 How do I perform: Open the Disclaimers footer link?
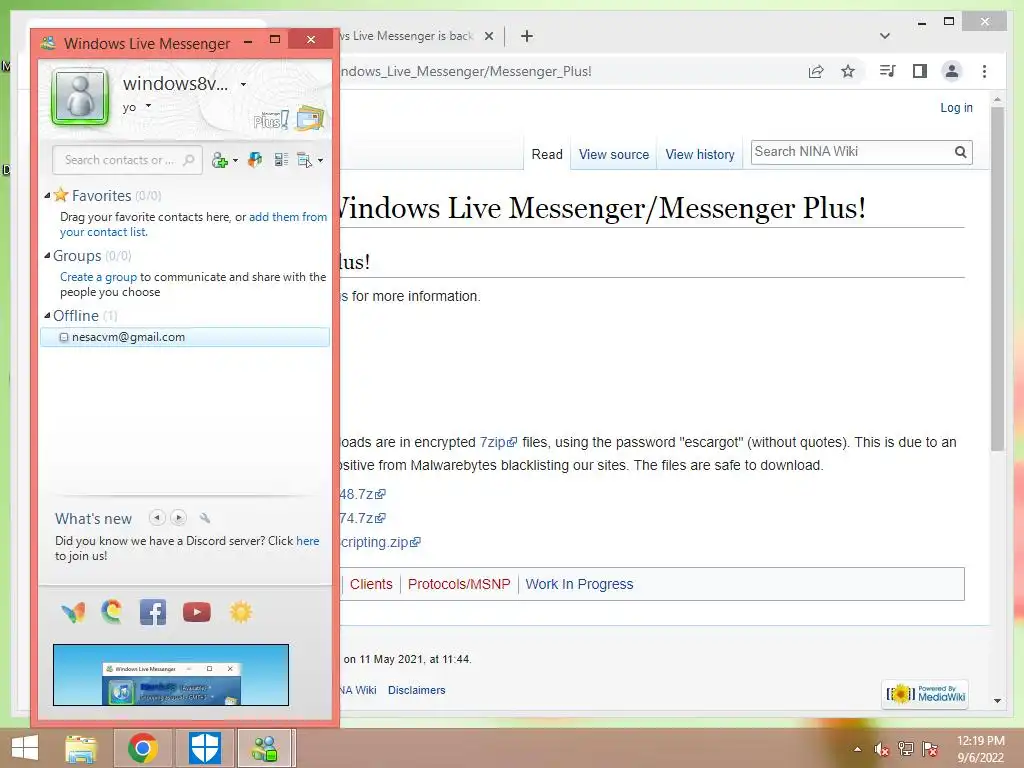click(417, 690)
